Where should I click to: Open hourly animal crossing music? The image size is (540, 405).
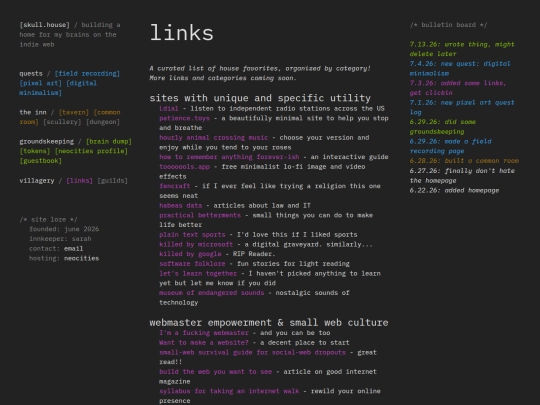(x=214, y=137)
